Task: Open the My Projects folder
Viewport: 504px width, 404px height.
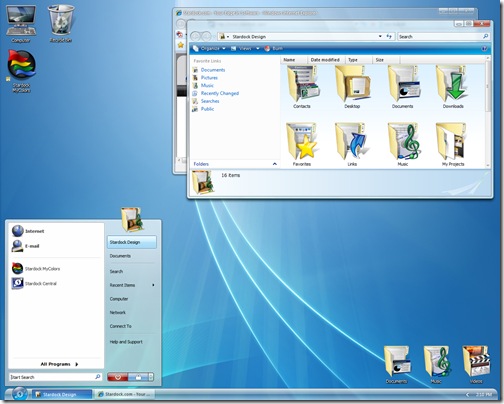Action: pyautogui.click(x=453, y=144)
